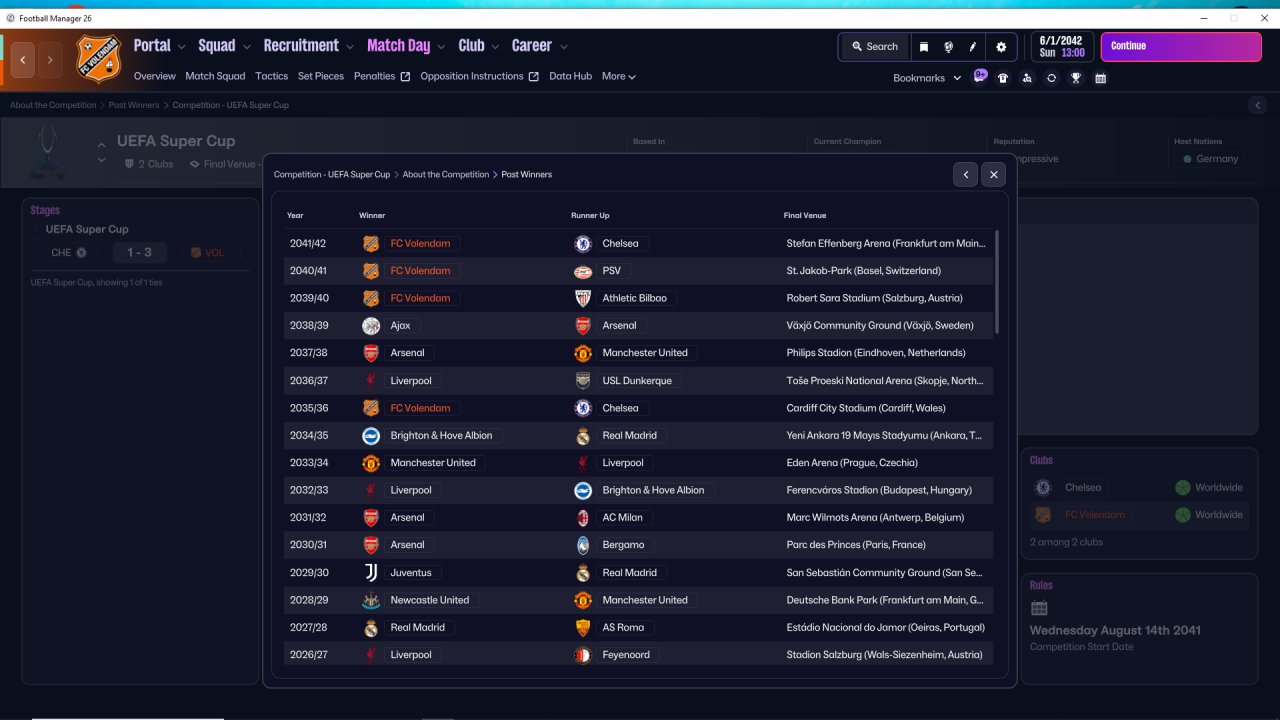The width and height of the screenshot is (1280, 720).
Task: Switch to the Tactics tab
Action: [x=271, y=76]
